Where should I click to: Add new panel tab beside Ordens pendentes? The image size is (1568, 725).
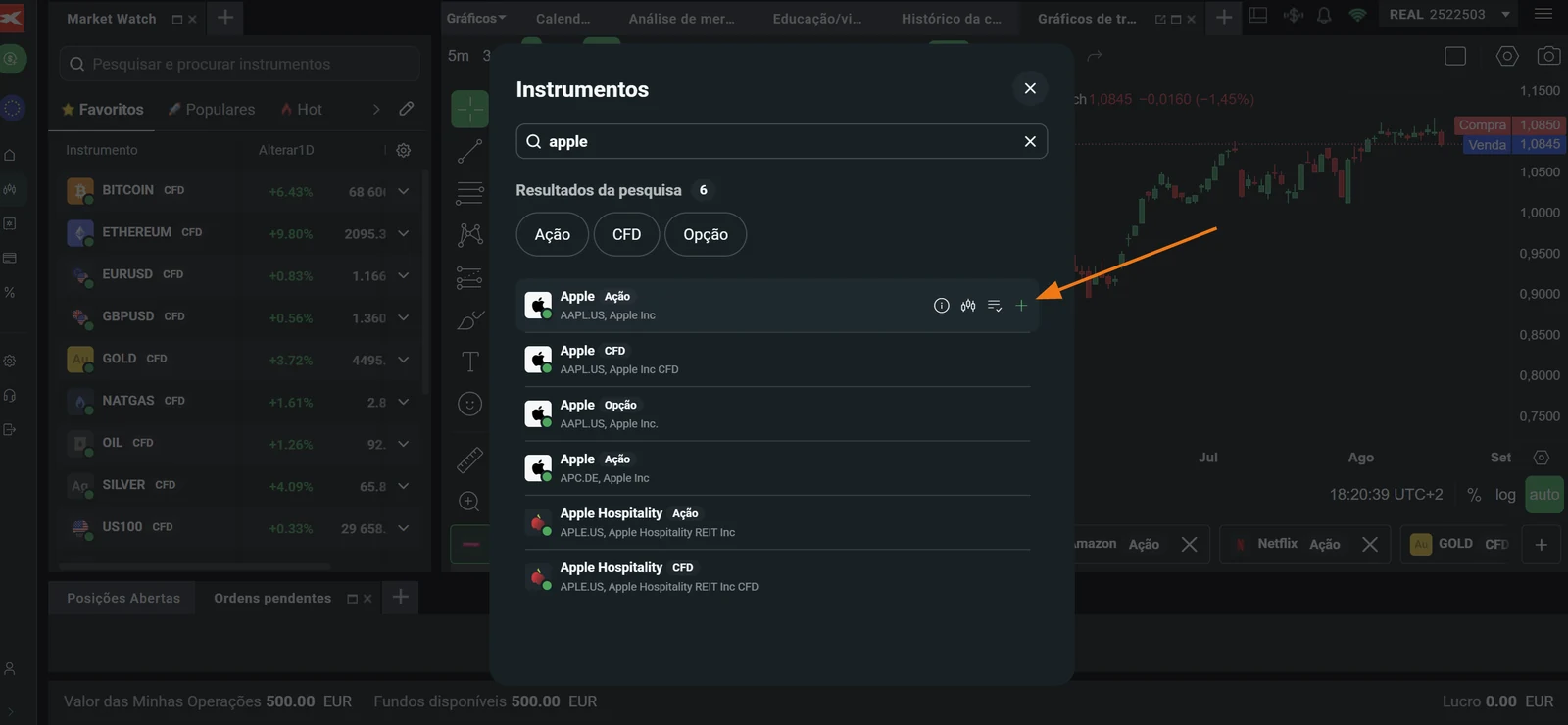[400, 597]
